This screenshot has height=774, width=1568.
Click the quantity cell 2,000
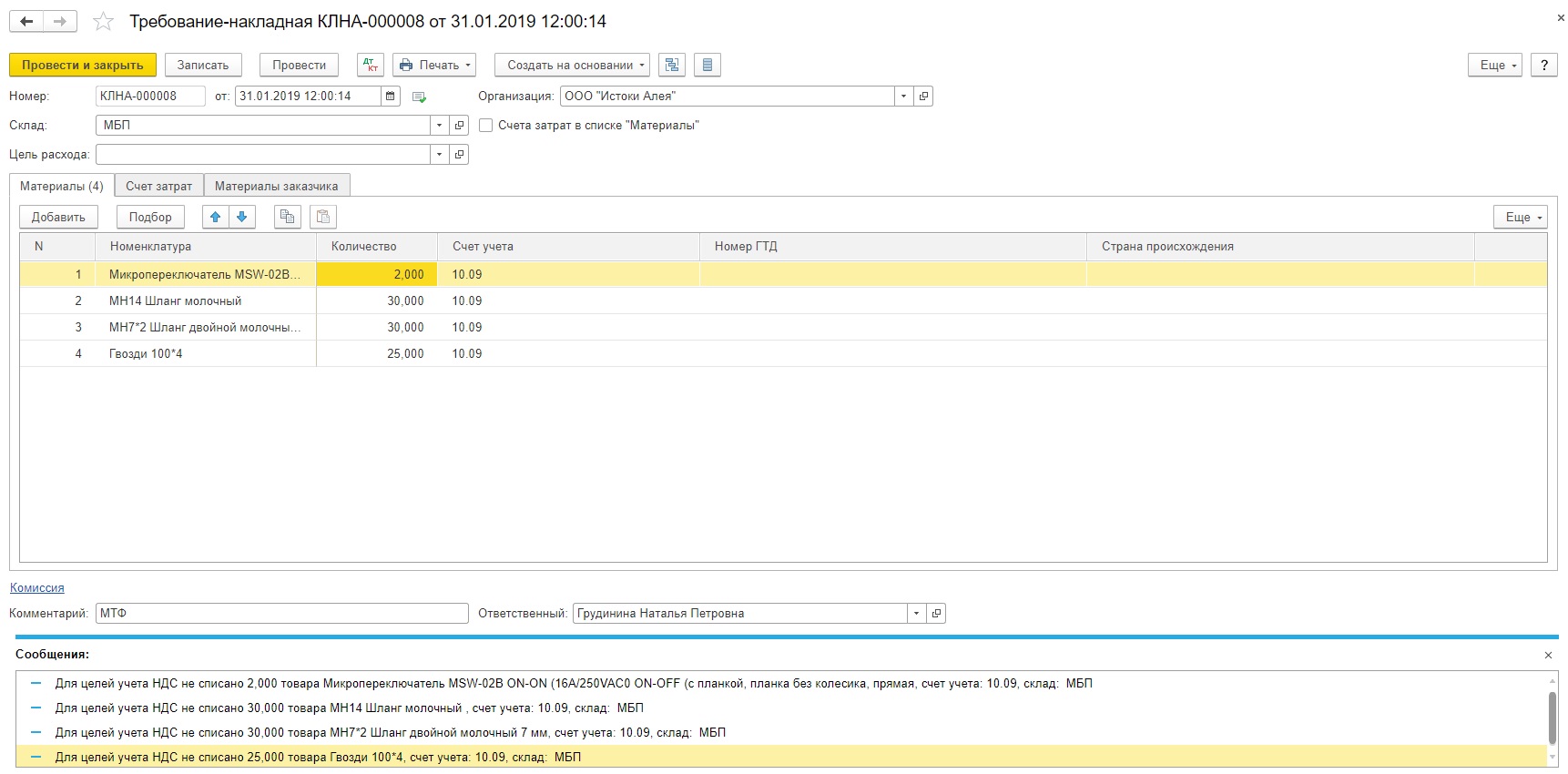point(377,274)
